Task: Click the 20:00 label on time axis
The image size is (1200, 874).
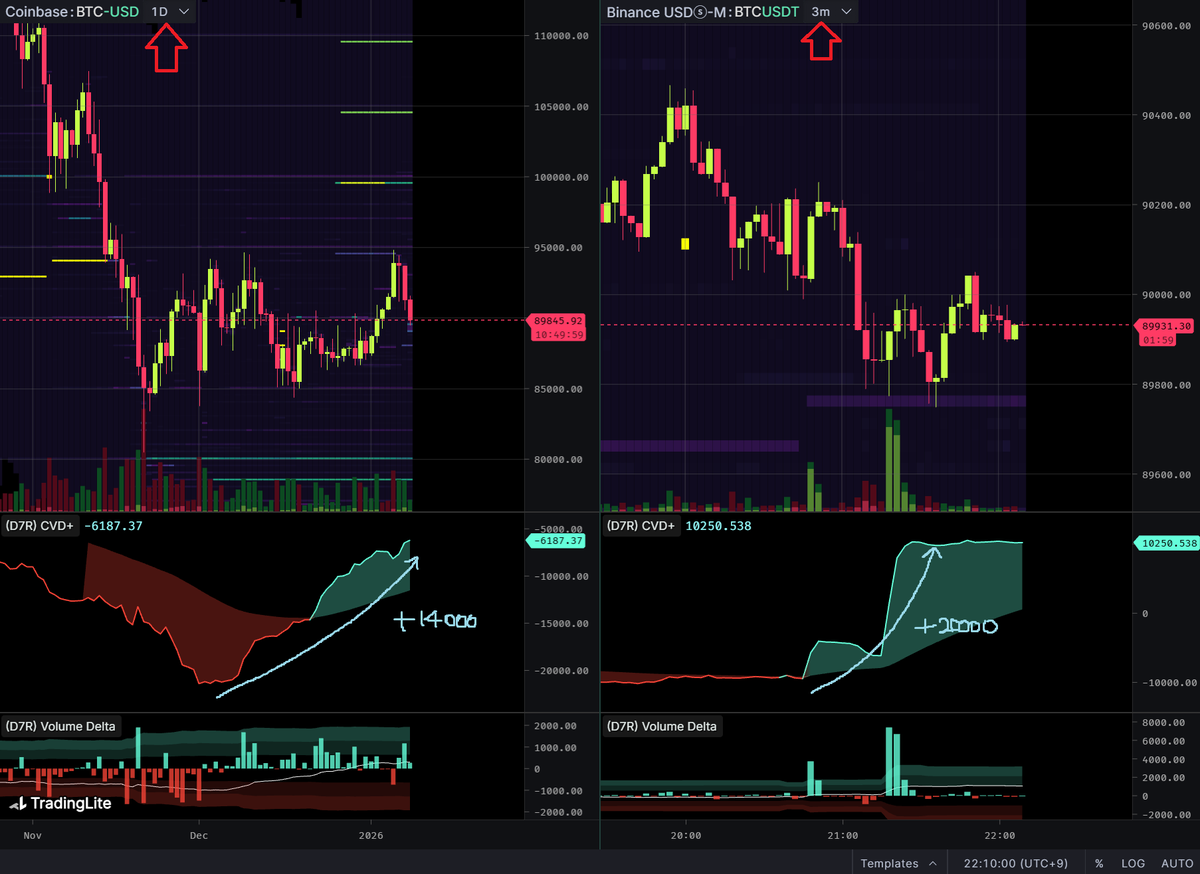Action: coord(684,835)
